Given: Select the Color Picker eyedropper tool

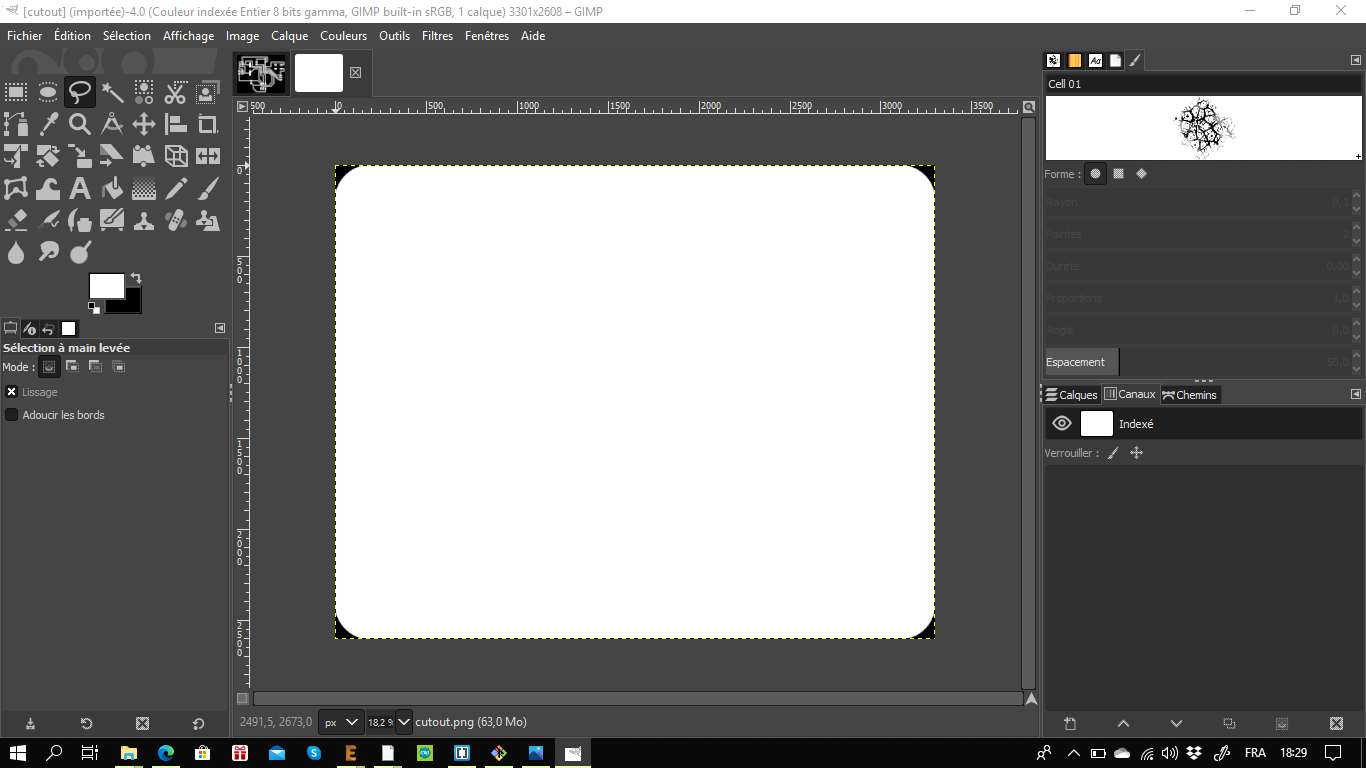Looking at the screenshot, I should (48, 125).
